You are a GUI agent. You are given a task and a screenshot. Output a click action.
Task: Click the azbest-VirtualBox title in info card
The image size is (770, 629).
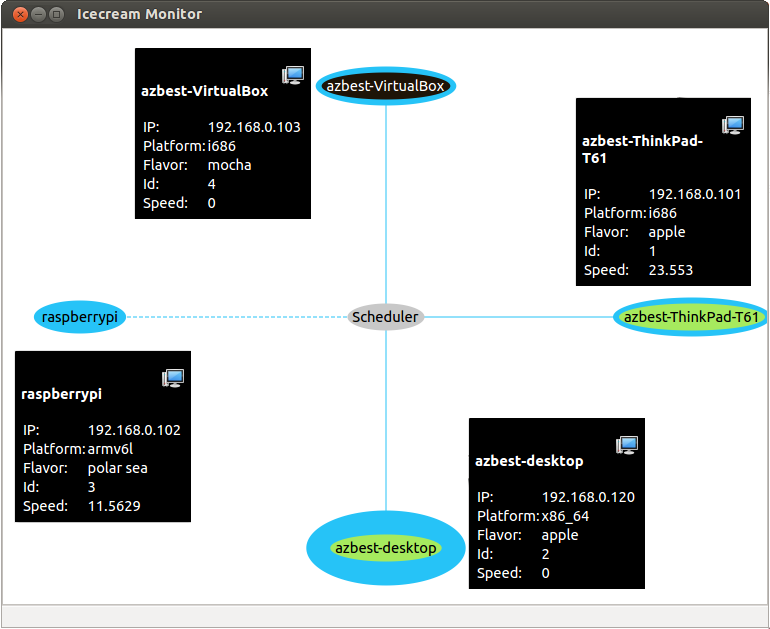click(x=204, y=91)
